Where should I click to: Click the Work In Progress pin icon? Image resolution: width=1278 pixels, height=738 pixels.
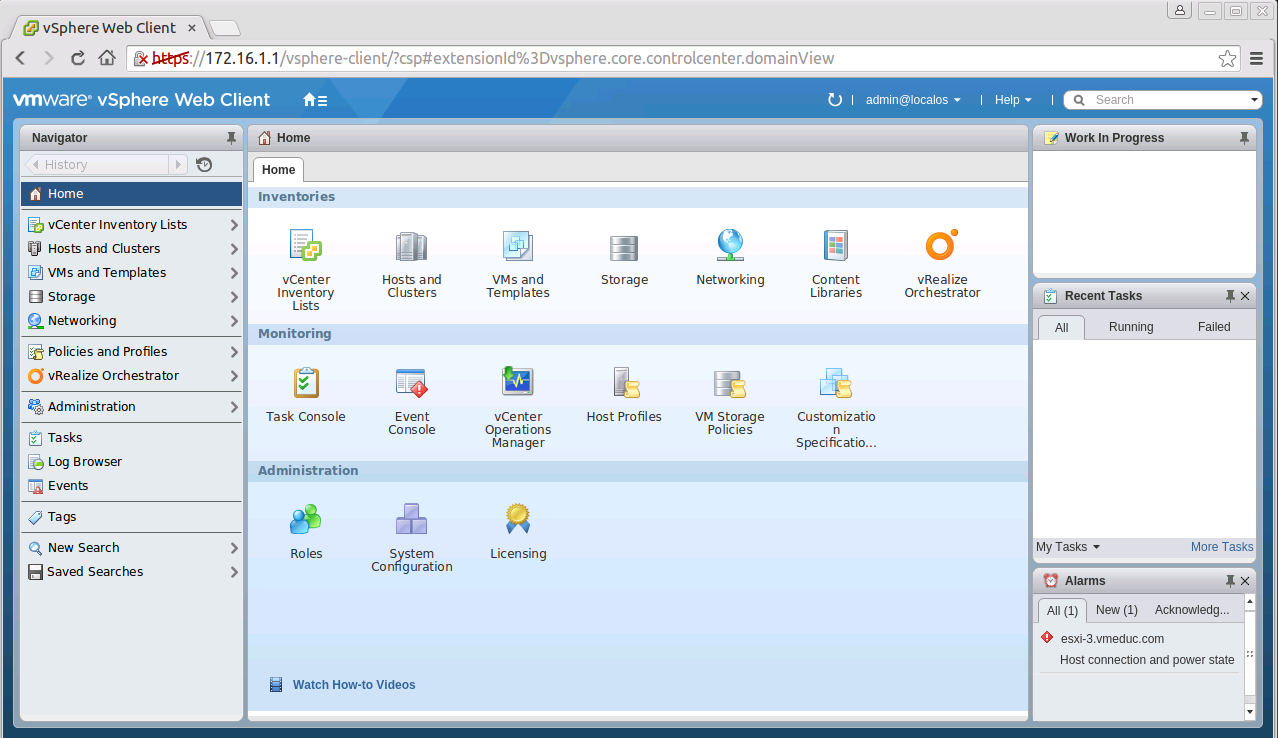click(1244, 138)
